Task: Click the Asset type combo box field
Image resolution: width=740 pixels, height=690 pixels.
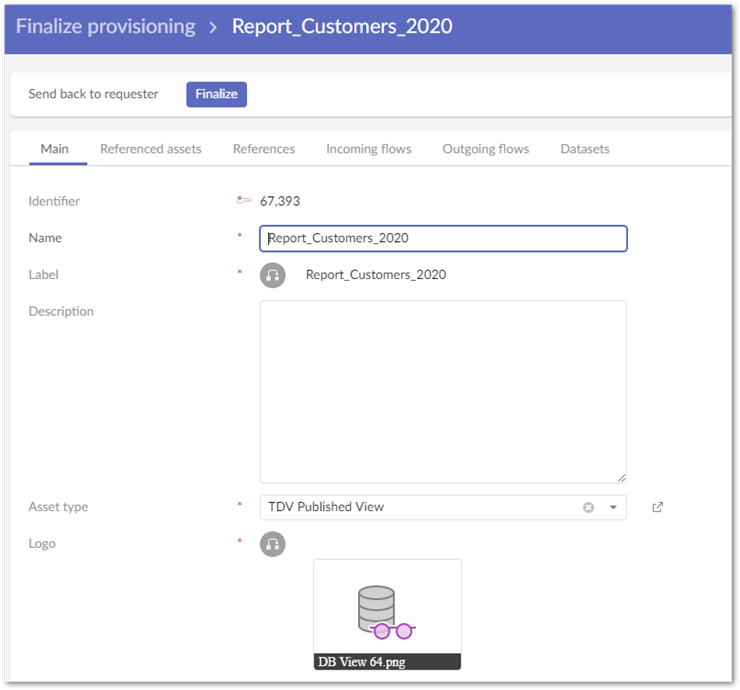Action: (420, 507)
